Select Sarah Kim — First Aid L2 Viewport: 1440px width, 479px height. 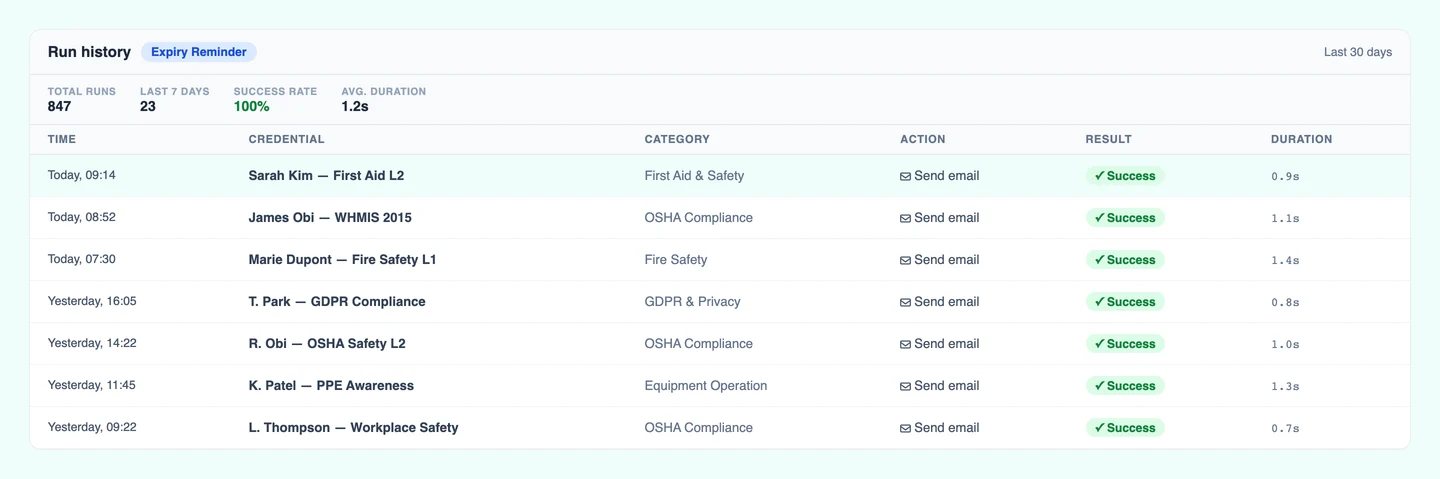[x=326, y=176]
